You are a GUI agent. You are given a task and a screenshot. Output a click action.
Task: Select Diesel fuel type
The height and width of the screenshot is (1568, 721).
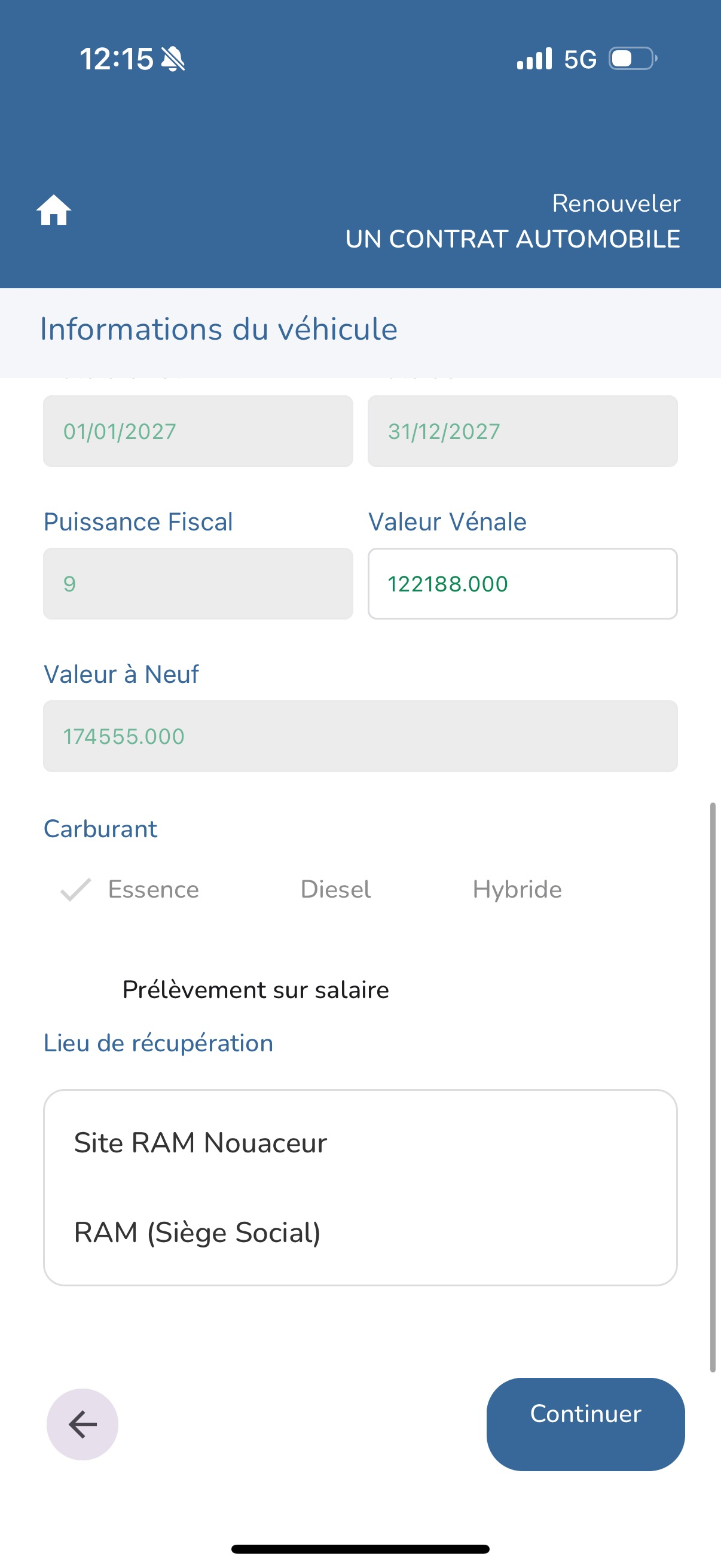click(335, 889)
